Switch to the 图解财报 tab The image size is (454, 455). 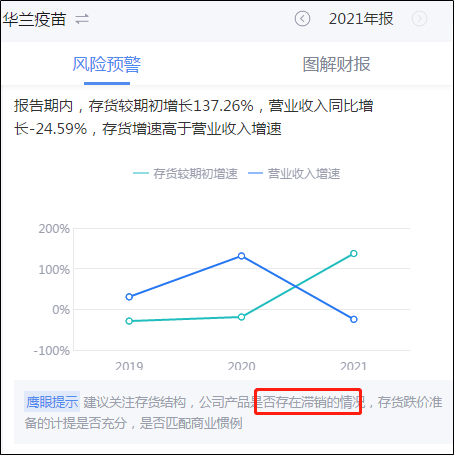(x=336, y=64)
